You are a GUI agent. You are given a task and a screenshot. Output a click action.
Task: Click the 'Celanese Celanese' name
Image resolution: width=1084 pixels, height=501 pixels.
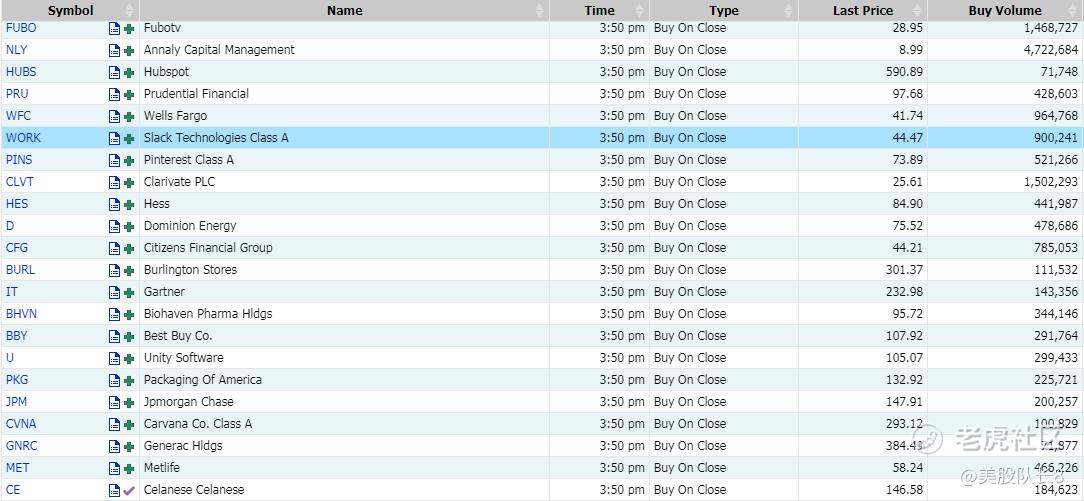(x=194, y=490)
